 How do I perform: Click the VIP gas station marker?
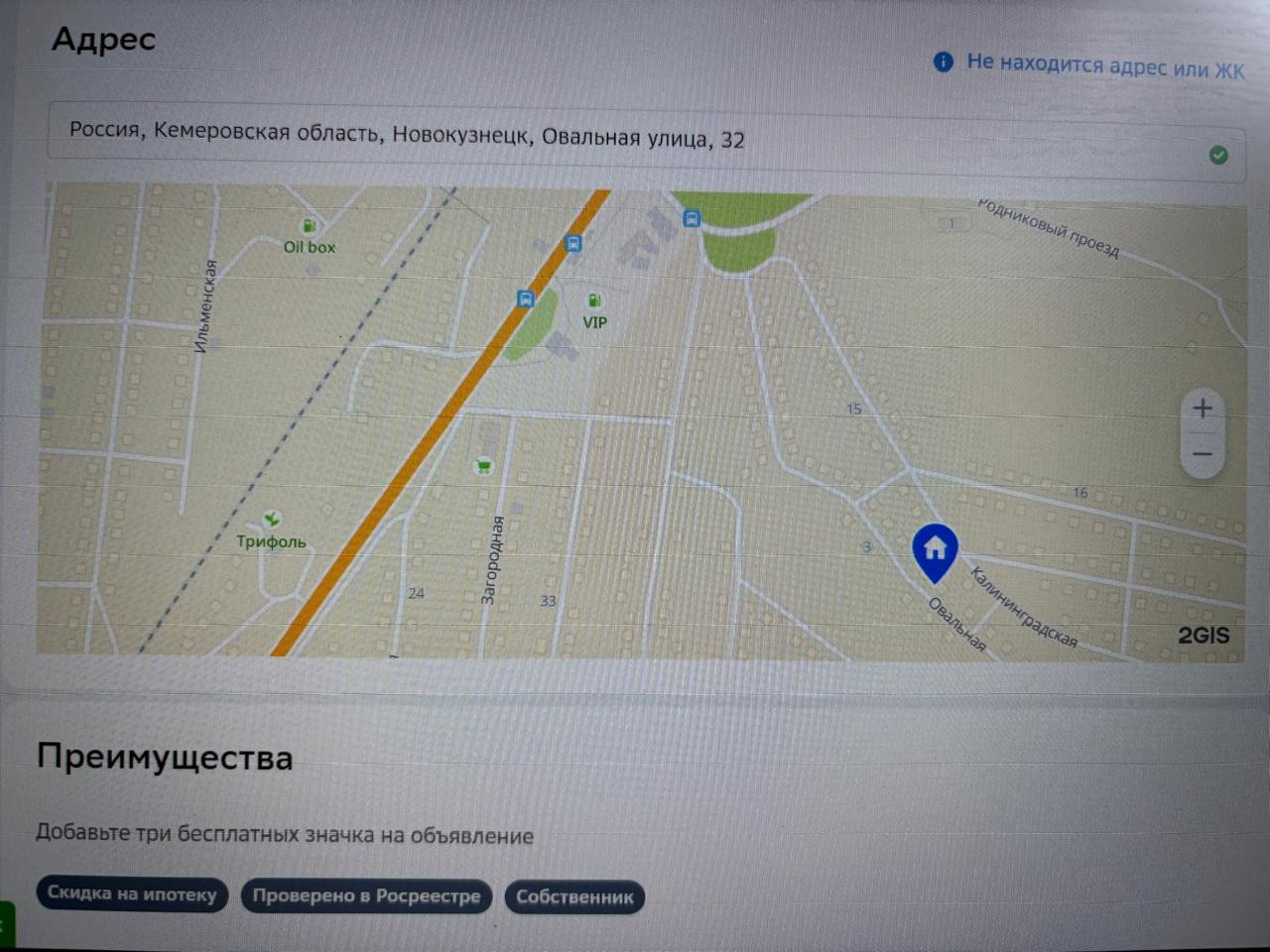(x=593, y=300)
